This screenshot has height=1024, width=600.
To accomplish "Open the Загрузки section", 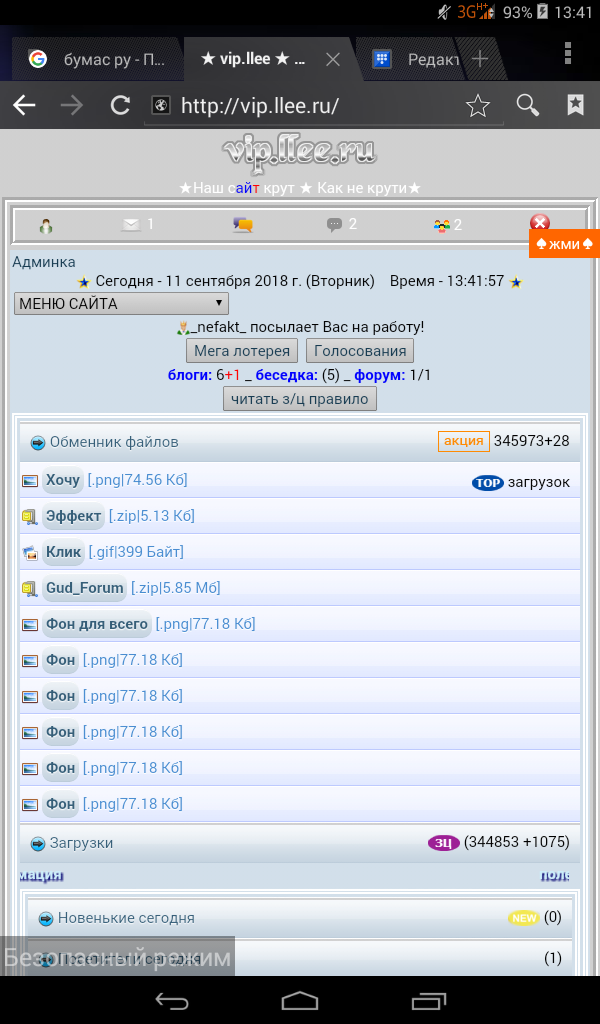I will 81,843.
